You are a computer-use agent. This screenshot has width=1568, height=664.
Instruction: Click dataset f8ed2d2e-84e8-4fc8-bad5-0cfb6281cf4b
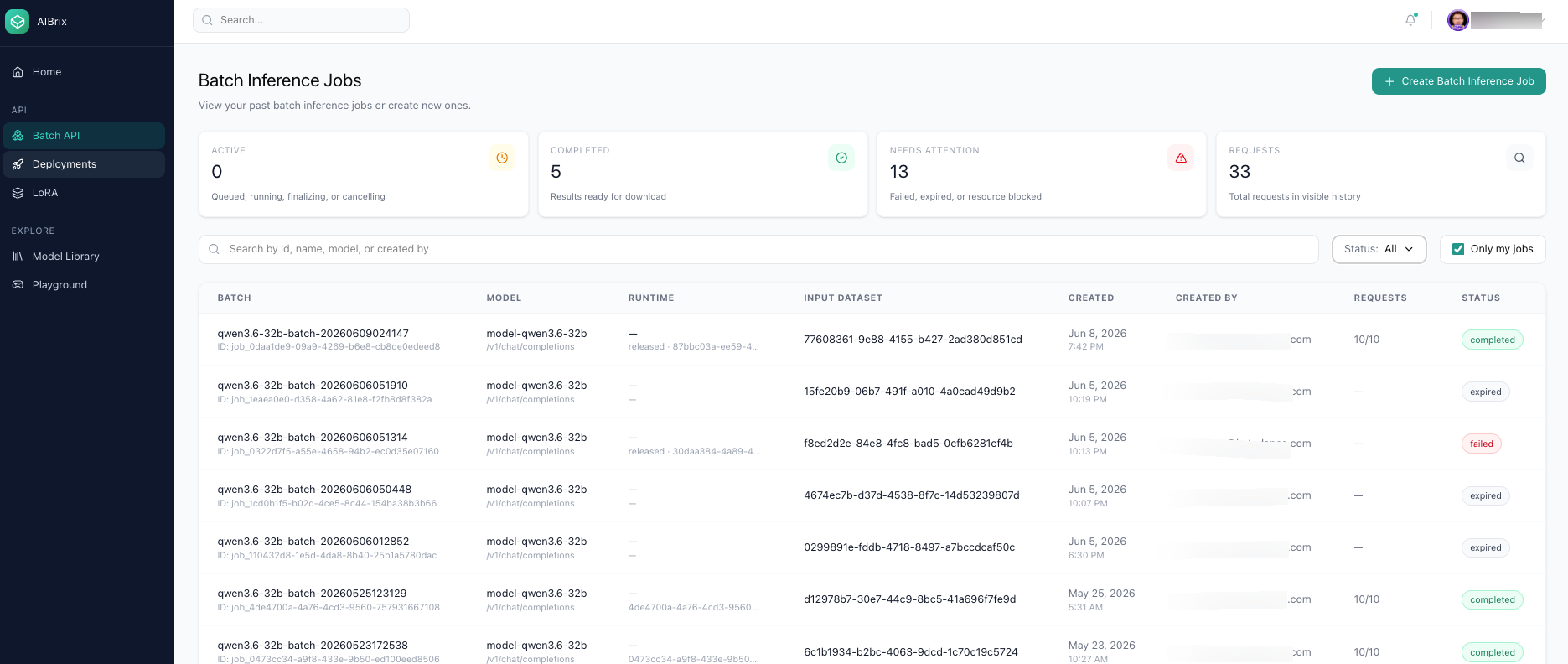[908, 444]
